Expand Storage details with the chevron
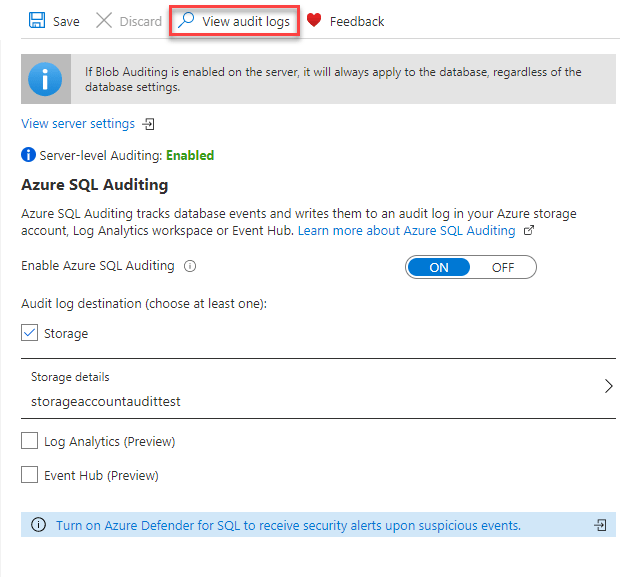The image size is (620, 577). [x=609, y=386]
